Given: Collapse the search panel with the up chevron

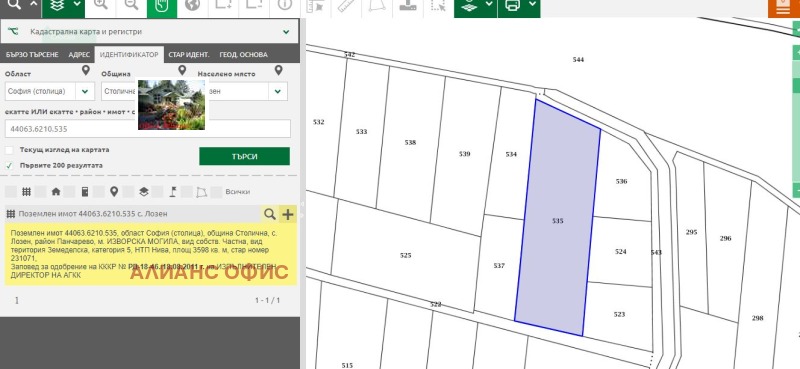Looking at the screenshot, I should tap(34, 5).
